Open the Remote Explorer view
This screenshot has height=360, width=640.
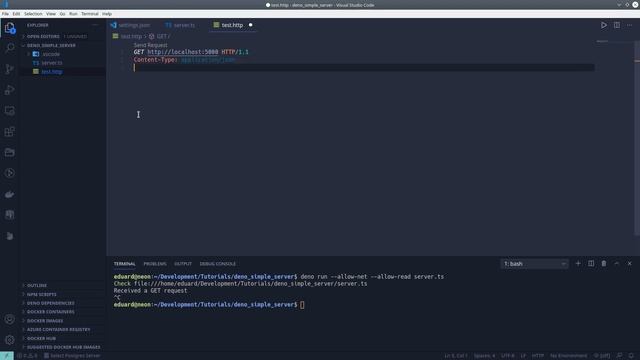(x=9, y=111)
